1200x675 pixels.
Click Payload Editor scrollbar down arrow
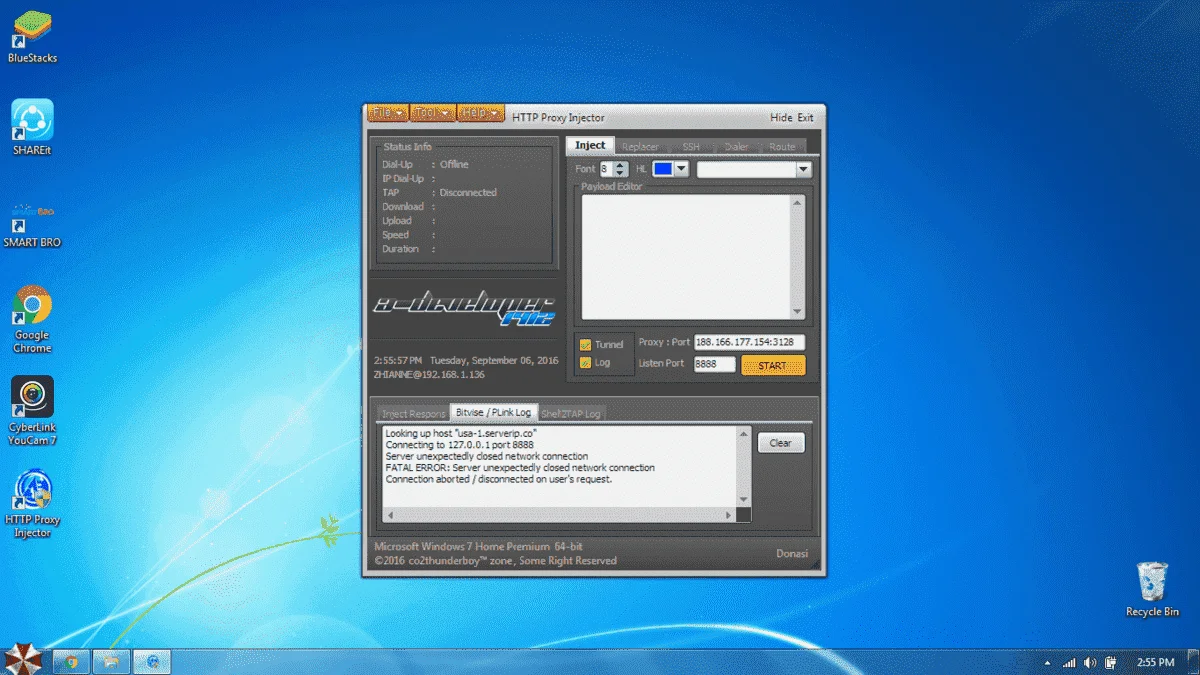point(797,312)
